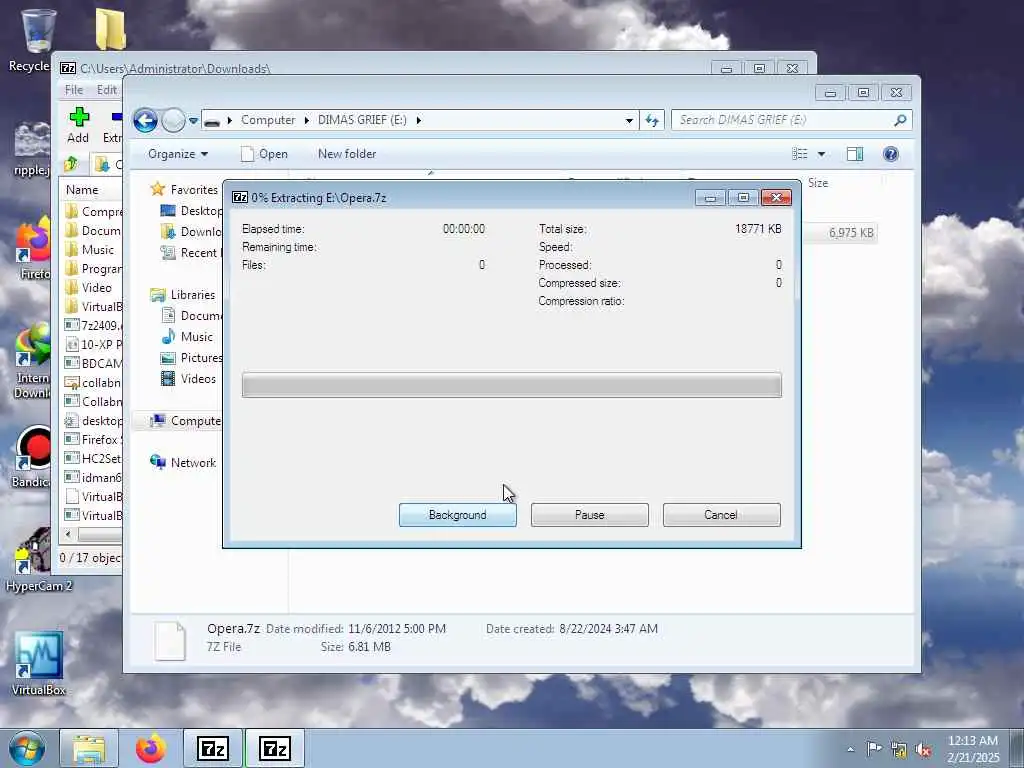Click DIMAS GRIEF (E:) breadcrumb
1024x768 pixels.
pos(362,120)
